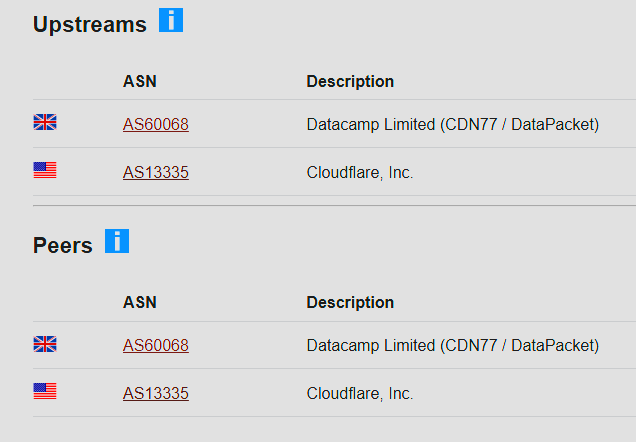Click the Upstreams section heading
This screenshot has height=442, width=636.
tap(90, 25)
